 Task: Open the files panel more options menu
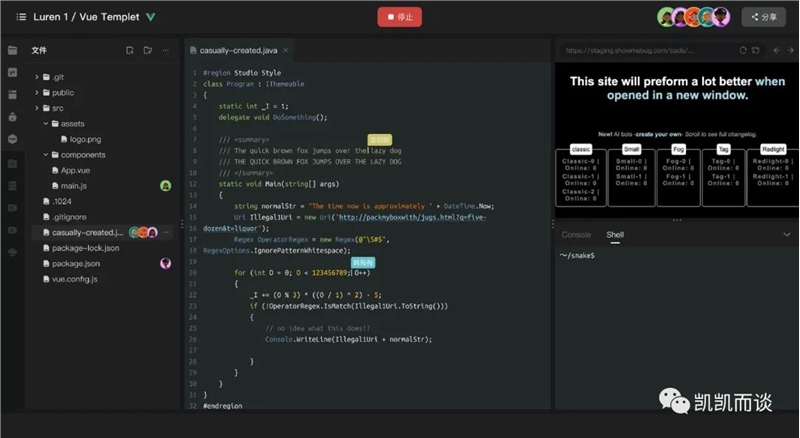pos(165,50)
